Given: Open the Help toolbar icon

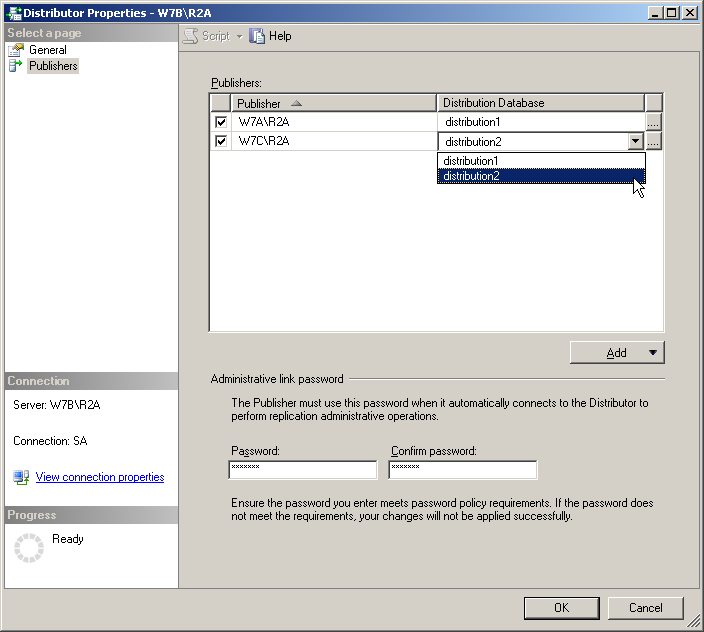Looking at the screenshot, I should [257, 36].
